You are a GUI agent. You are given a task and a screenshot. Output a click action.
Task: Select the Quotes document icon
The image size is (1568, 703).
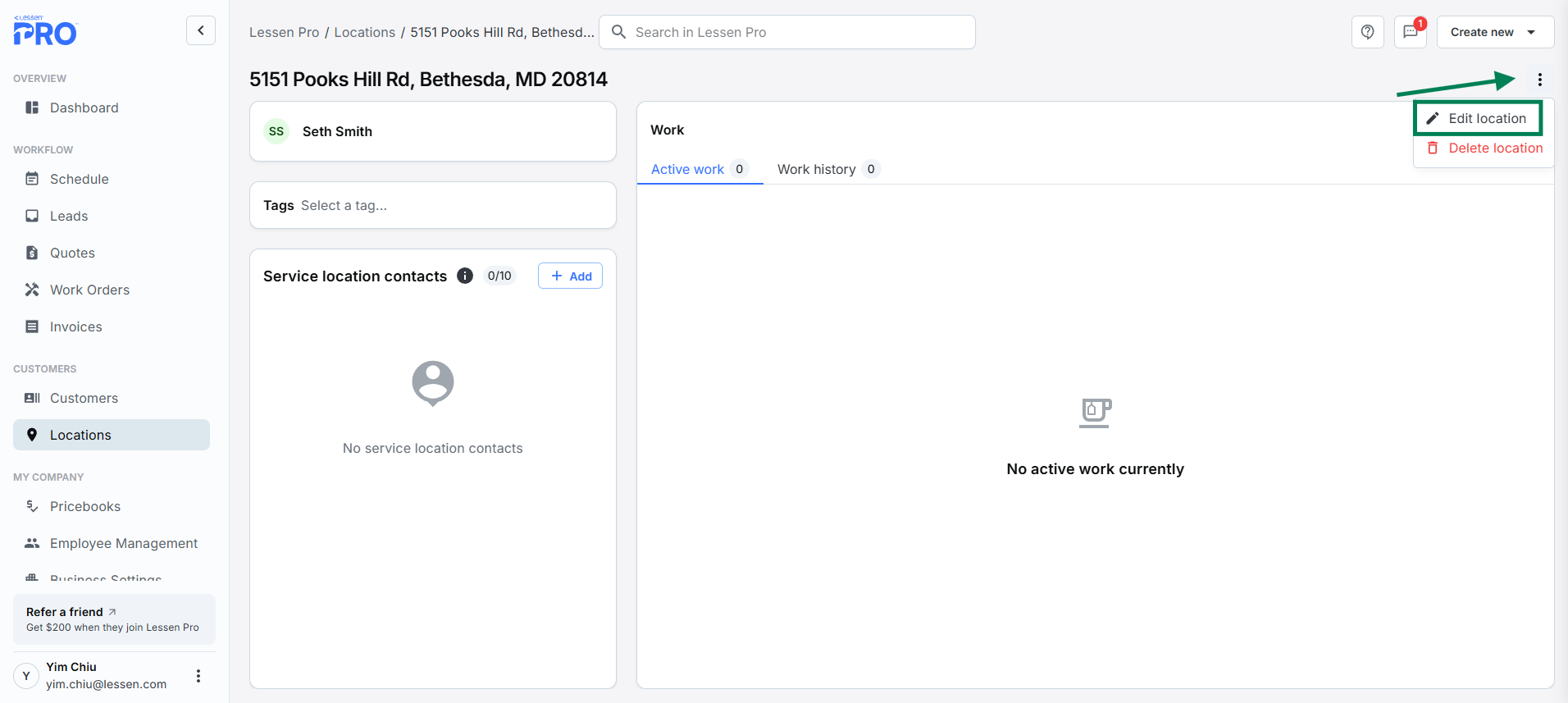pos(32,253)
